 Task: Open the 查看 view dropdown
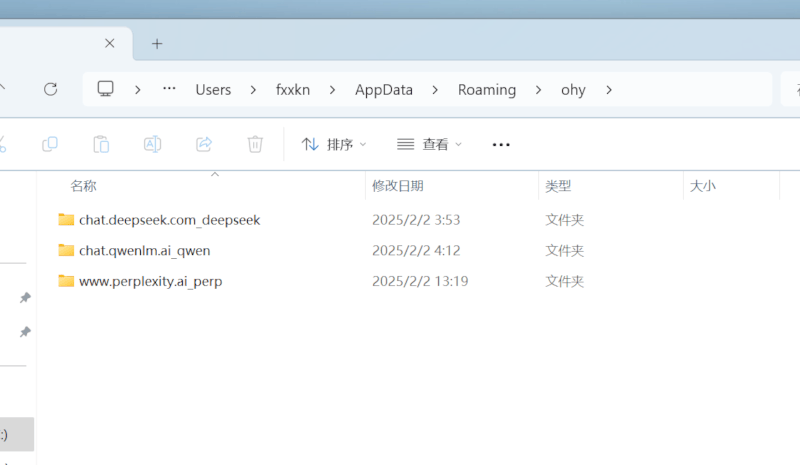pyautogui.click(x=430, y=144)
